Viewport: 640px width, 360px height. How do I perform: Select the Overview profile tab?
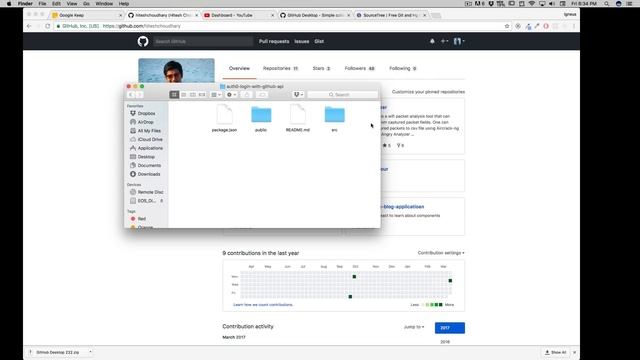[x=239, y=69]
